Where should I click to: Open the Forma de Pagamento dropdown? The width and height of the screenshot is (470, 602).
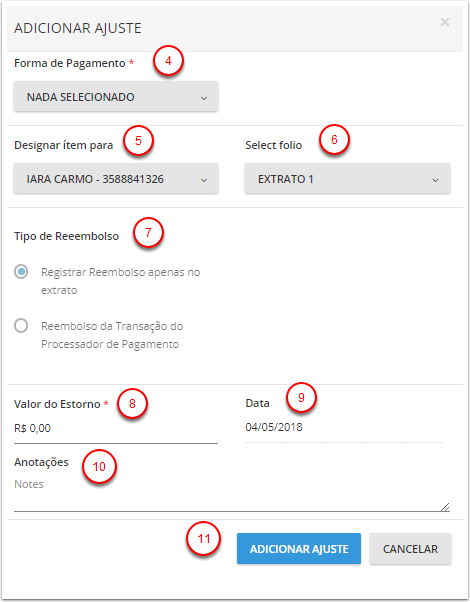click(x=116, y=96)
